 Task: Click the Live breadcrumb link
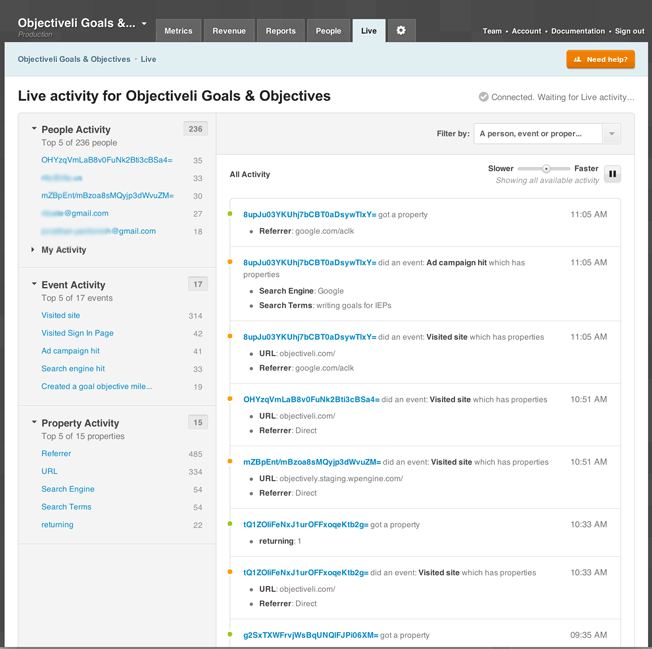pos(148,59)
